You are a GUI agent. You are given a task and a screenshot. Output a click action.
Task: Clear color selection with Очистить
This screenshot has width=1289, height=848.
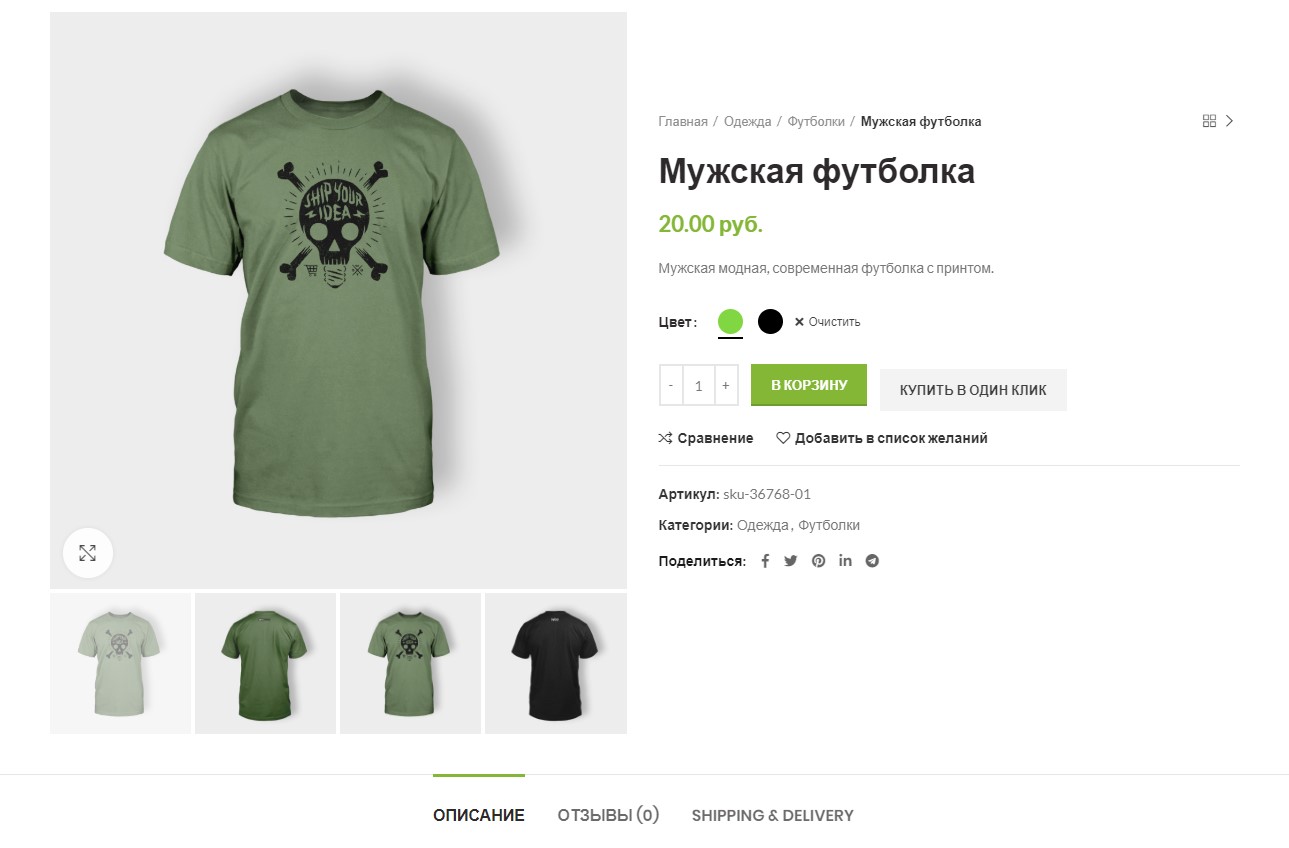tap(827, 322)
